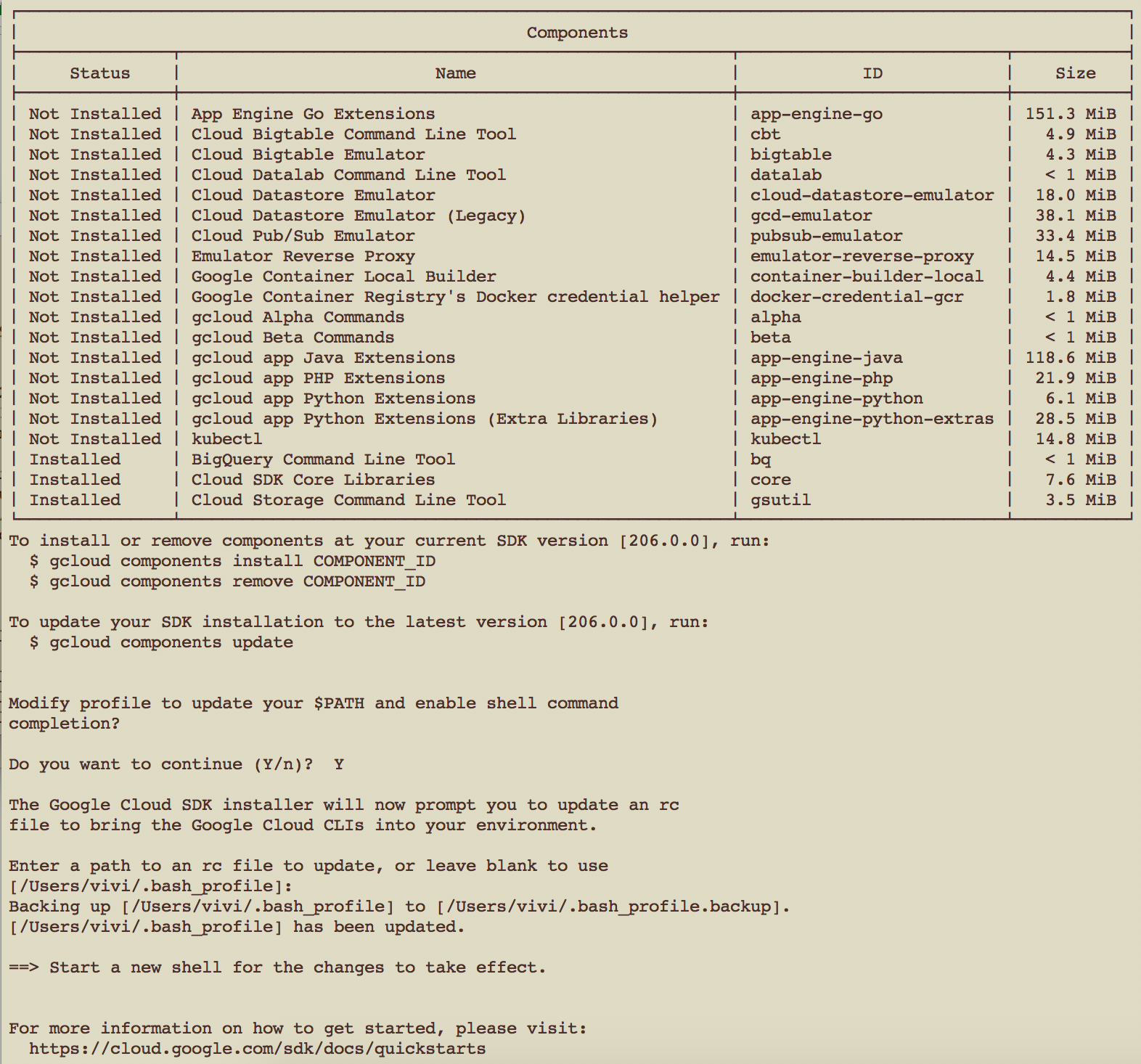Click the 'datalab' ID cell
This screenshot has width=1141, height=1064.
click(x=786, y=175)
